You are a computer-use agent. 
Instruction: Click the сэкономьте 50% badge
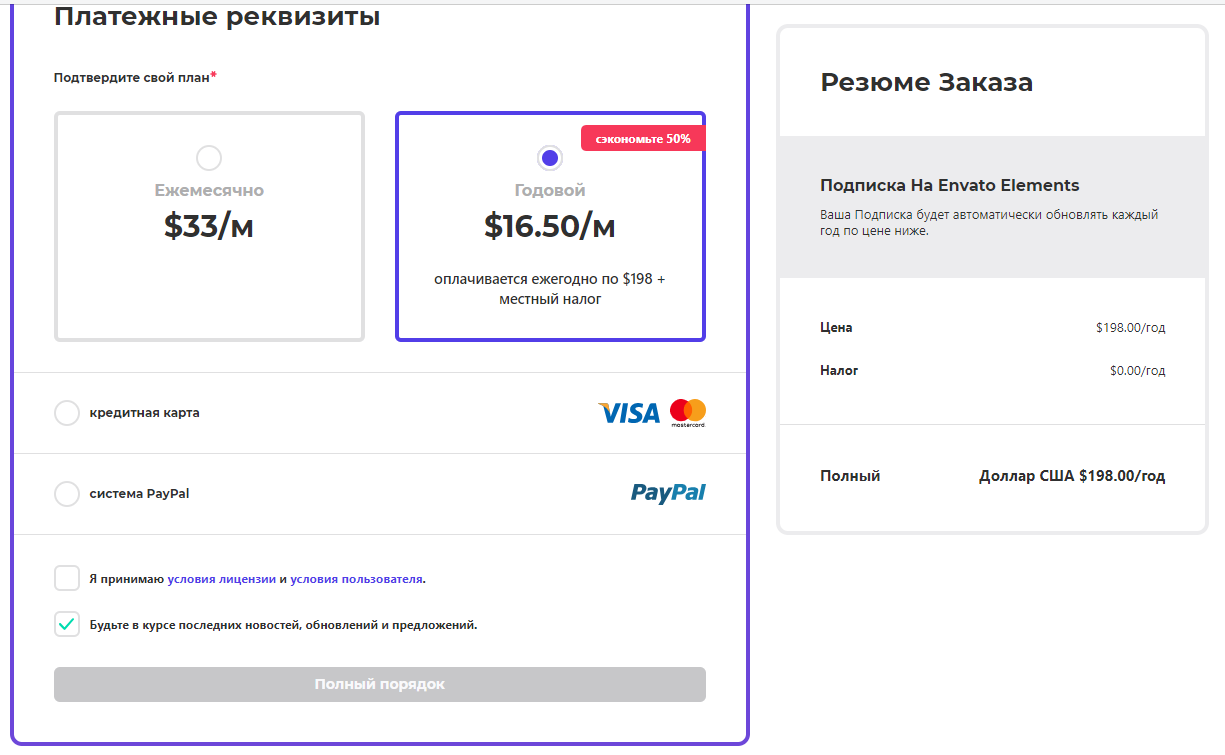click(643, 139)
